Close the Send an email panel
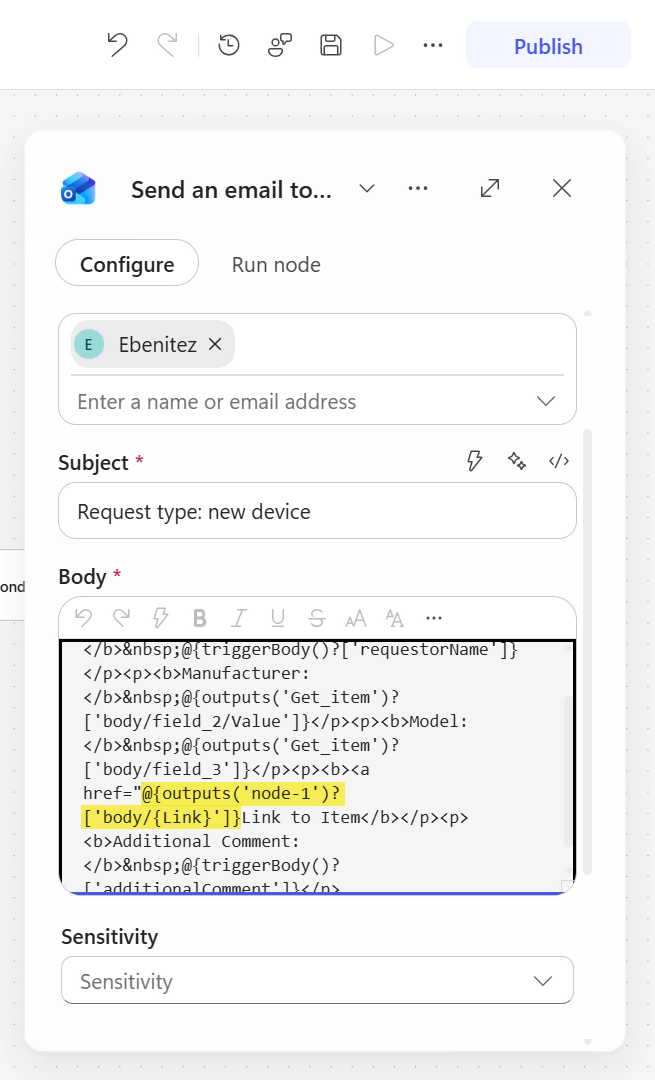This screenshot has height=1080, width=655. [x=562, y=188]
